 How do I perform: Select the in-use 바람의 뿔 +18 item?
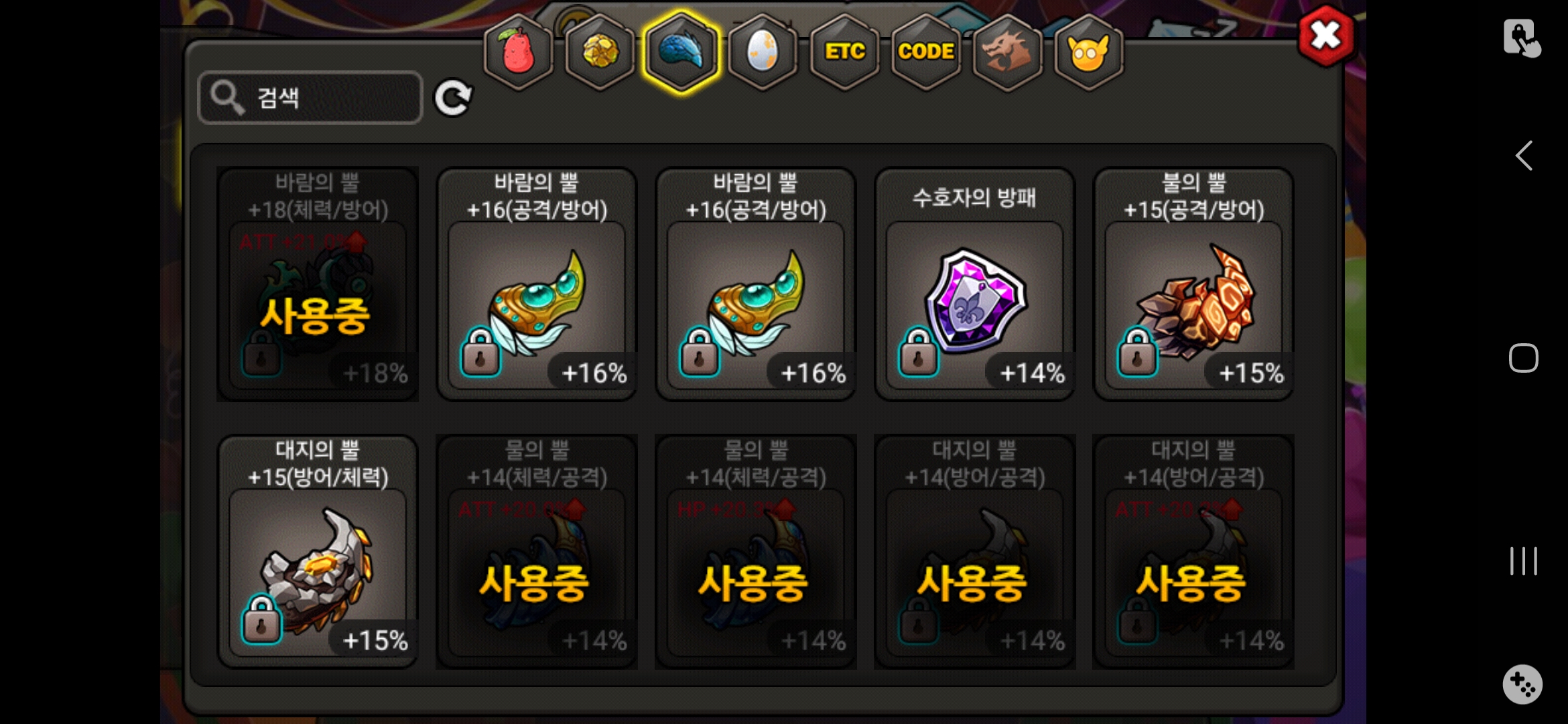(x=318, y=284)
